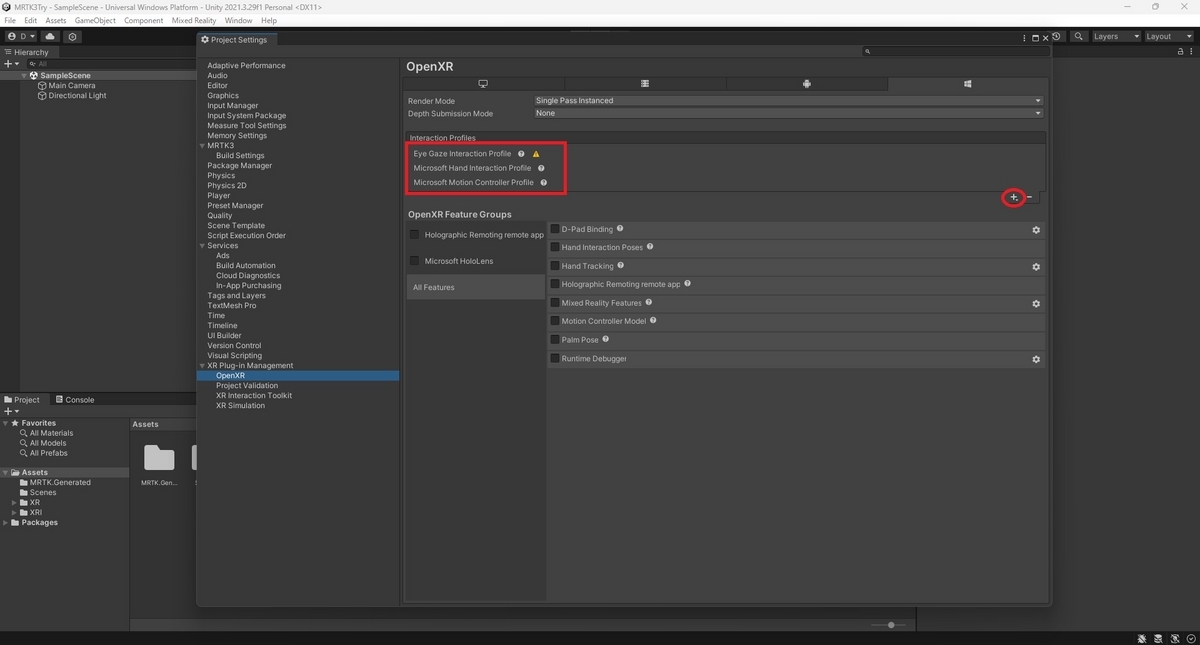Expand the Packages folder in Project panel

pyautogui.click(x=6, y=523)
